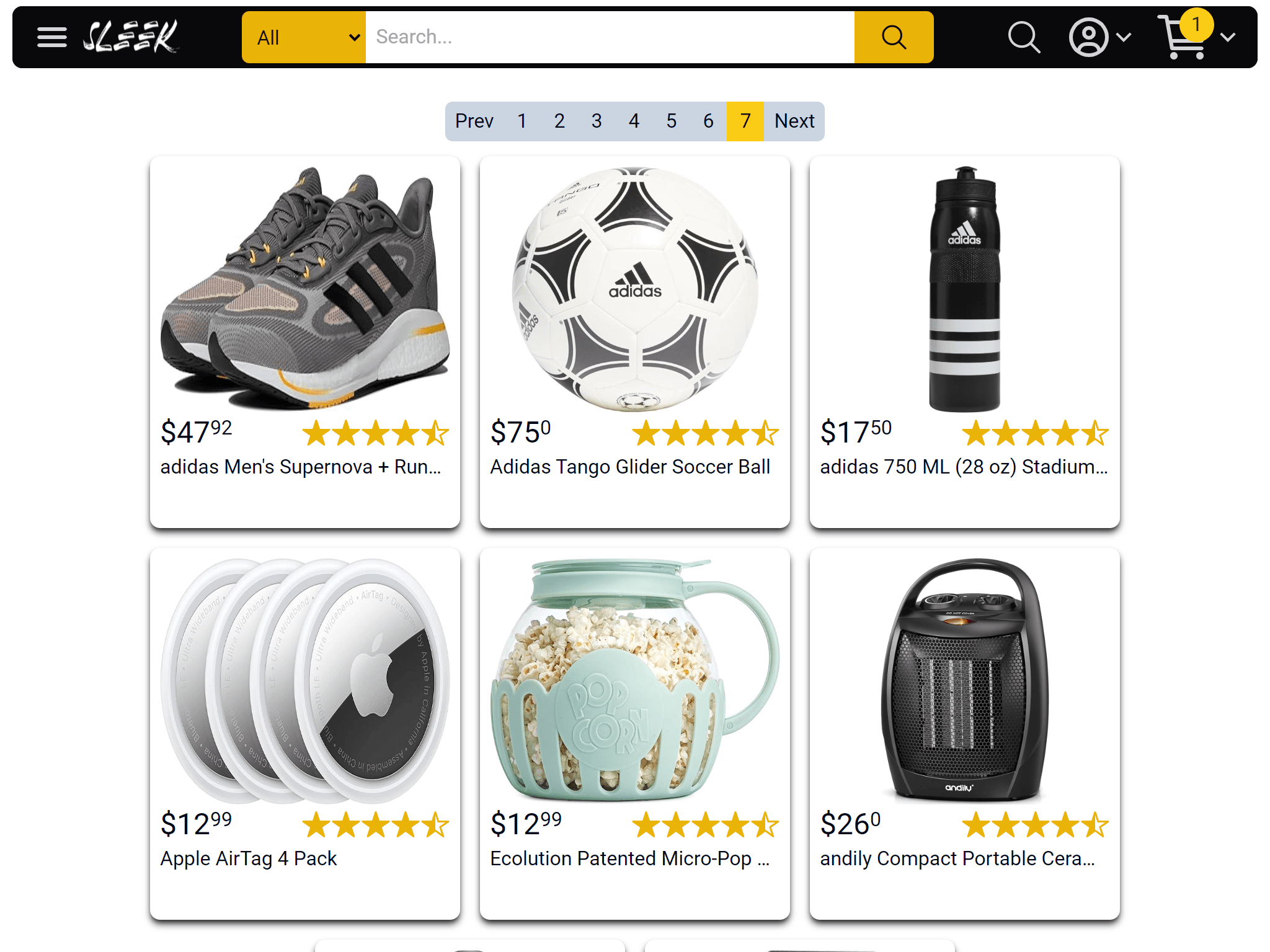Click the andily Compact Portable Ceramic heater title
The height and width of the screenshot is (952, 1270).
pos(957,858)
